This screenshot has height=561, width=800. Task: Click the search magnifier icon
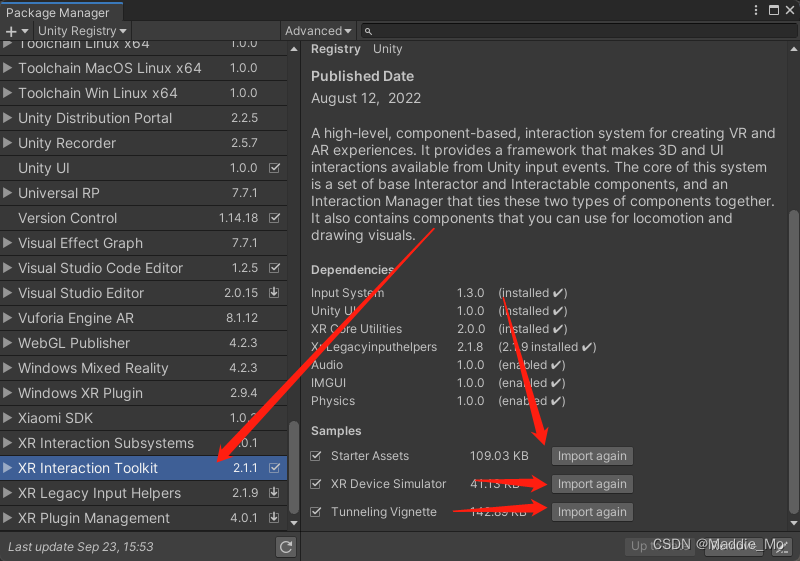(x=368, y=32)
